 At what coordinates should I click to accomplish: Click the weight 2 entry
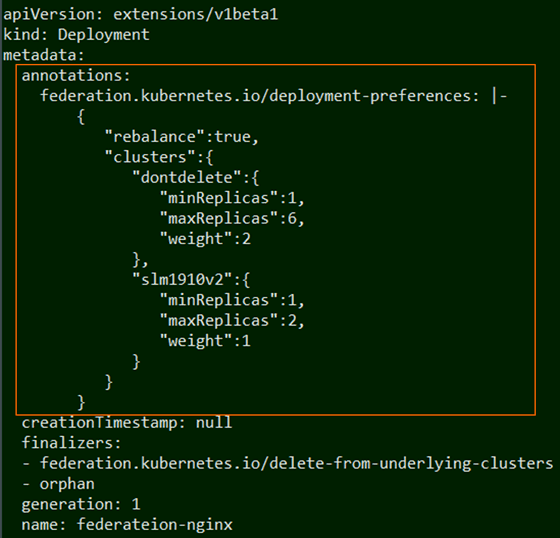point(205,239)
